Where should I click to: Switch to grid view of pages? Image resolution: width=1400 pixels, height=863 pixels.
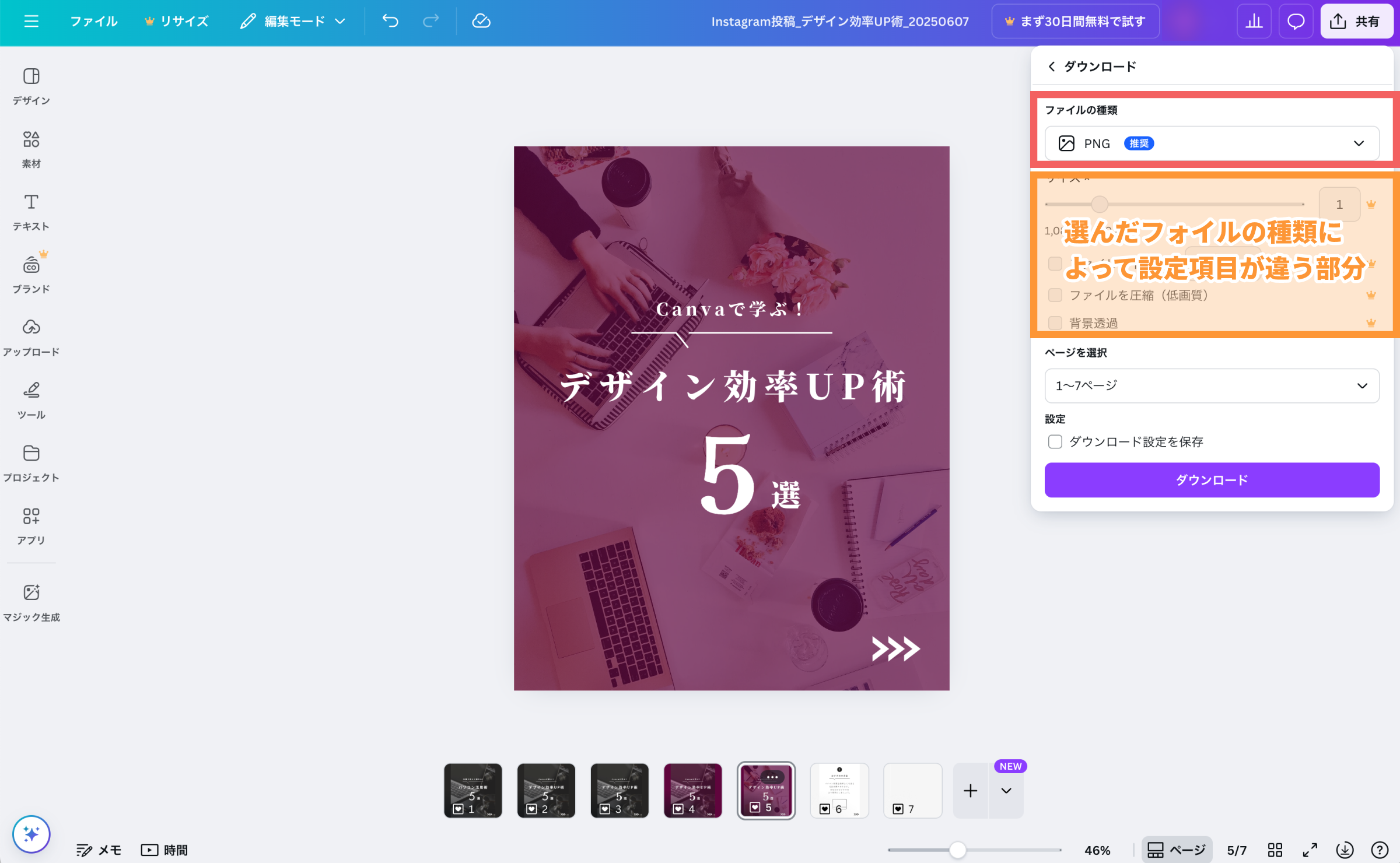pos(1275,850)
